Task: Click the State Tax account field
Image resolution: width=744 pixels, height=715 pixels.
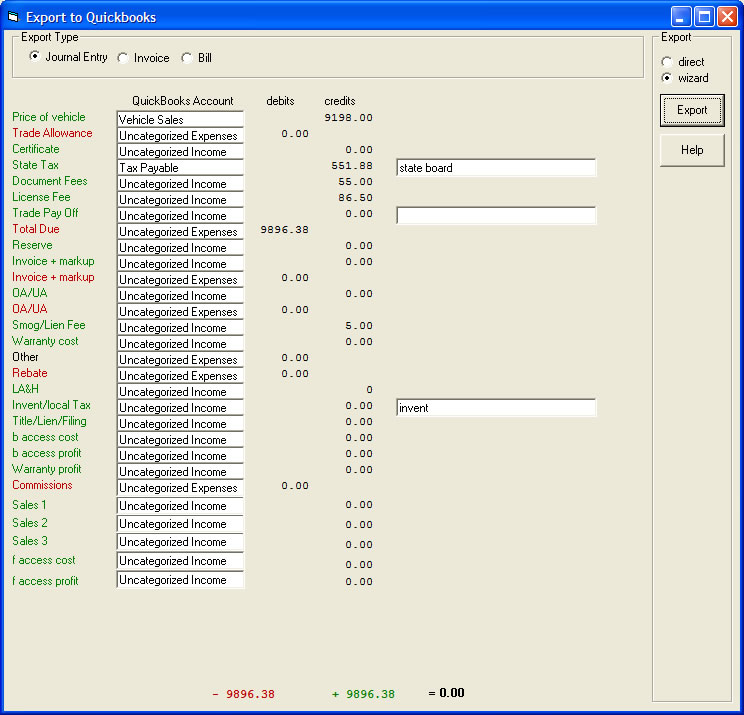Action: pos(180,168)
